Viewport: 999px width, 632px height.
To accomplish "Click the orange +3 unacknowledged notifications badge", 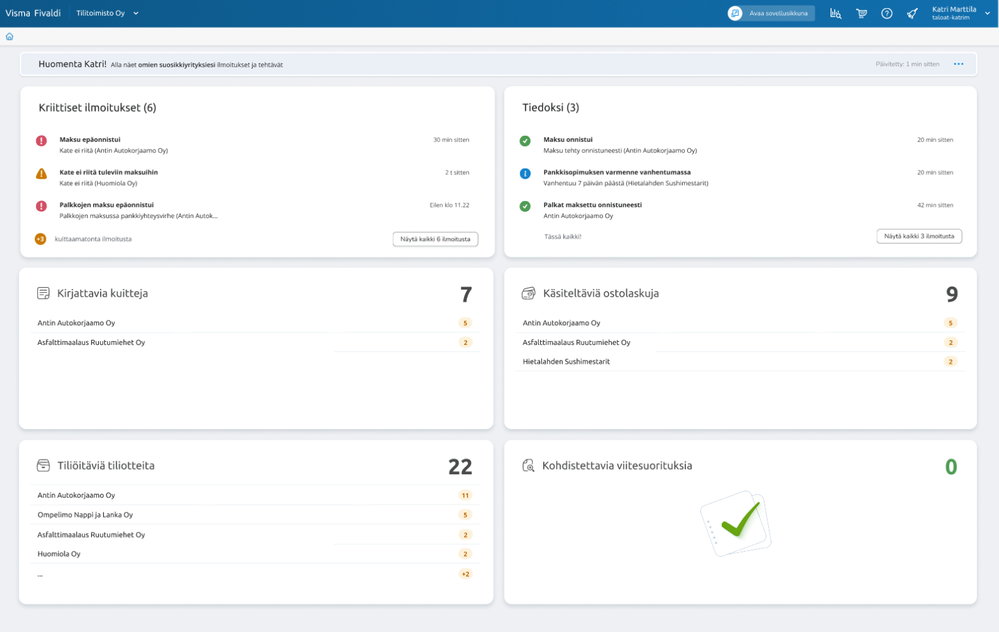I will 40,239.
